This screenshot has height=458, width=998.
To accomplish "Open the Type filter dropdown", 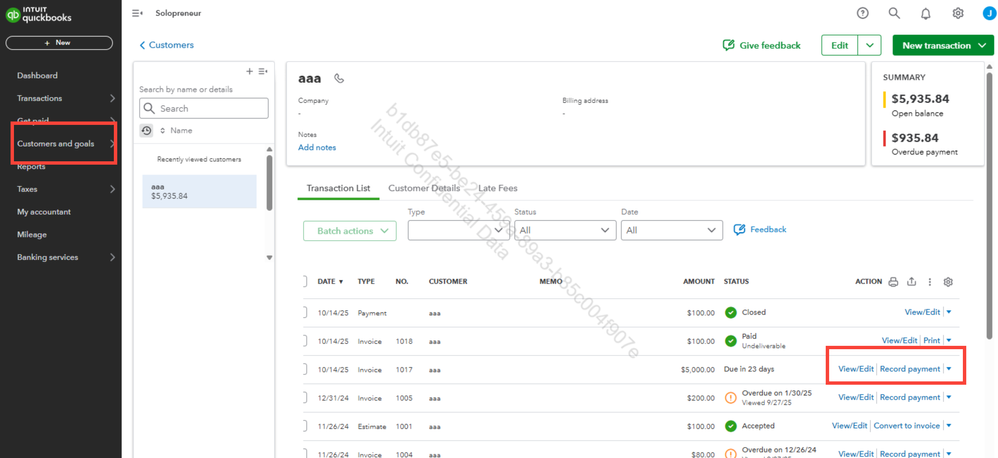I will (459, 230).
